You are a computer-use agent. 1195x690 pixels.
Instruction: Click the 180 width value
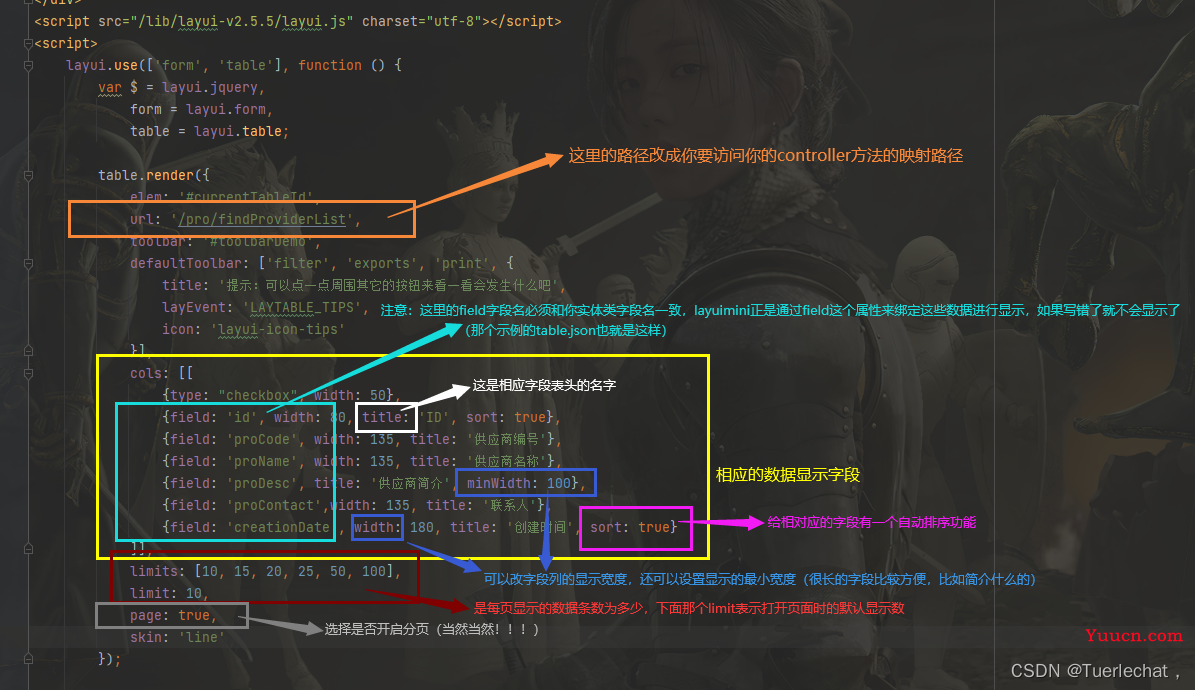[x=421, y=528]
